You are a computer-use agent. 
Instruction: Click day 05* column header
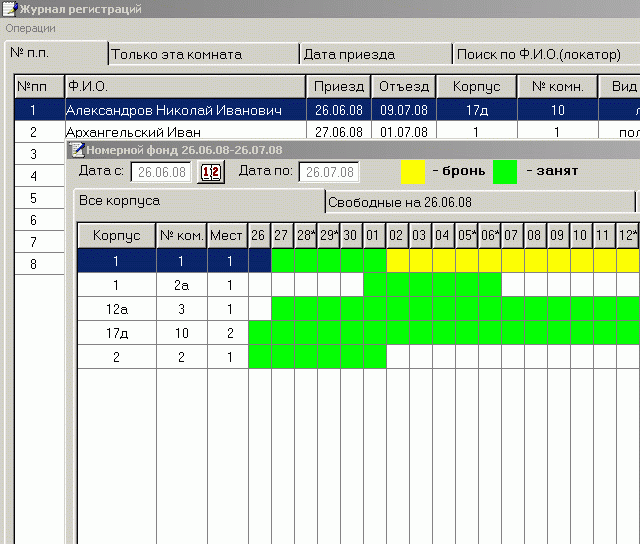pyautogui.click(x=467, y=235)
